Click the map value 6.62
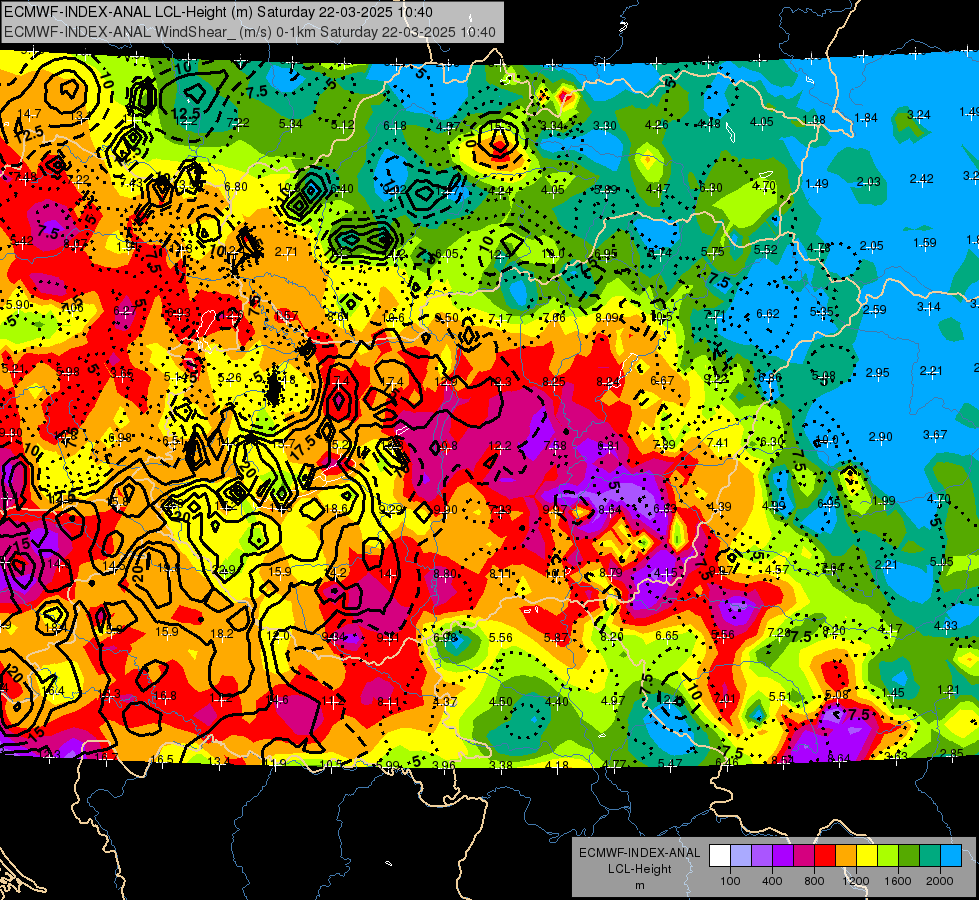Screen dimensions: 979x900 coord(768,314)
